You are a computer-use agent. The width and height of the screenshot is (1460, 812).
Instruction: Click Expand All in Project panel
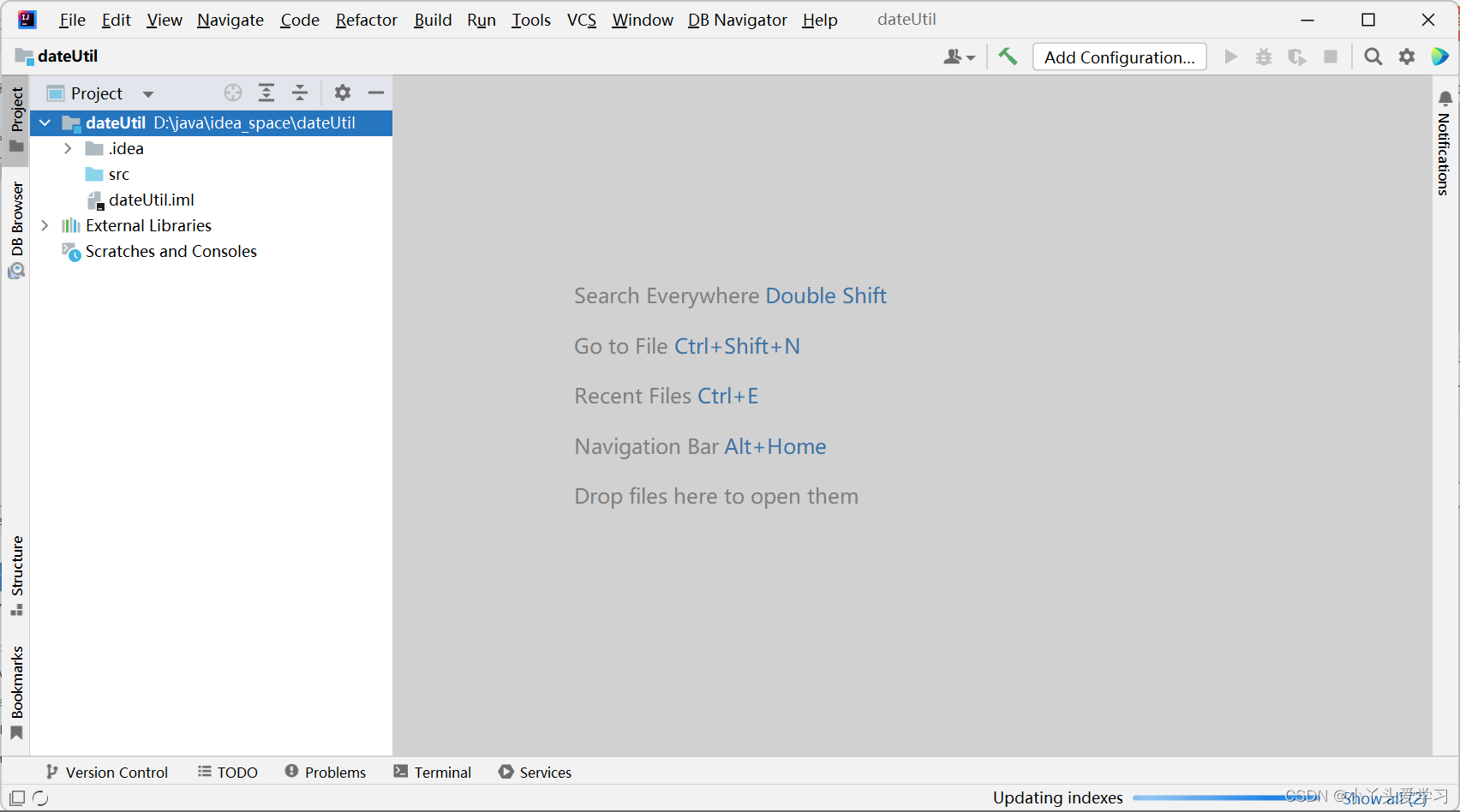tap(266, 93)
